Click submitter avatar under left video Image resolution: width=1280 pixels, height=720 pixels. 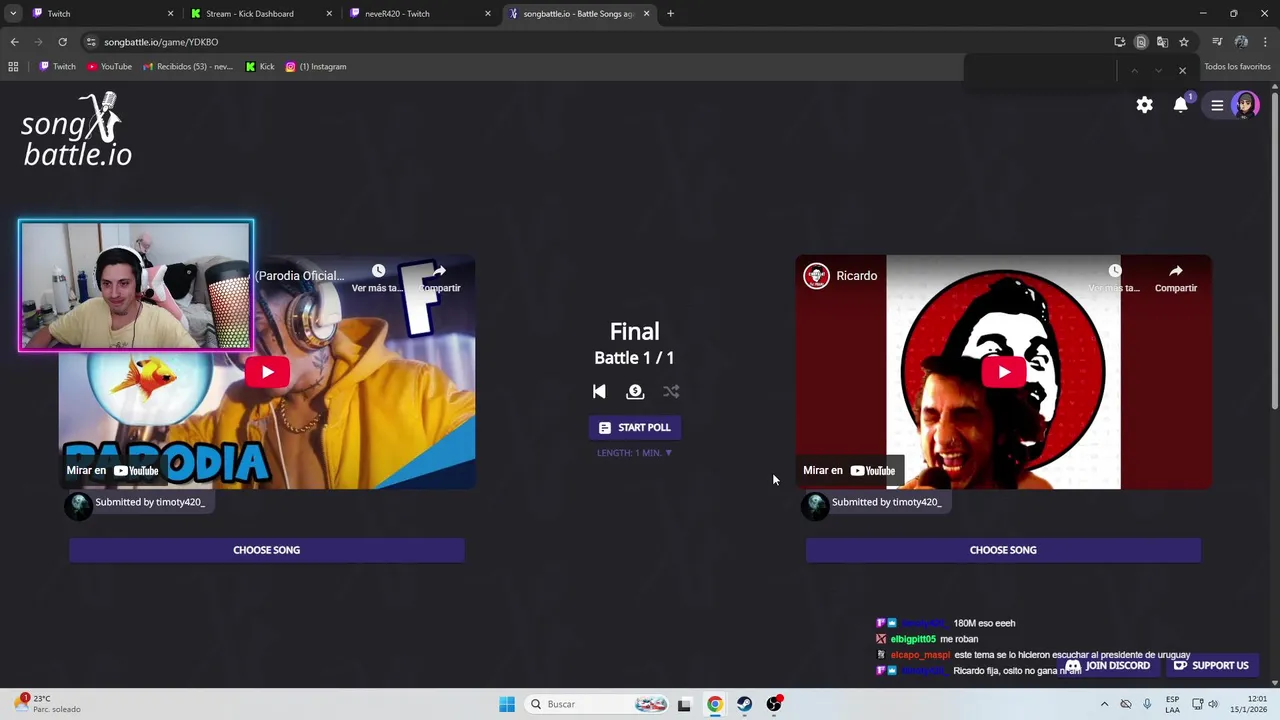point(78,506)
